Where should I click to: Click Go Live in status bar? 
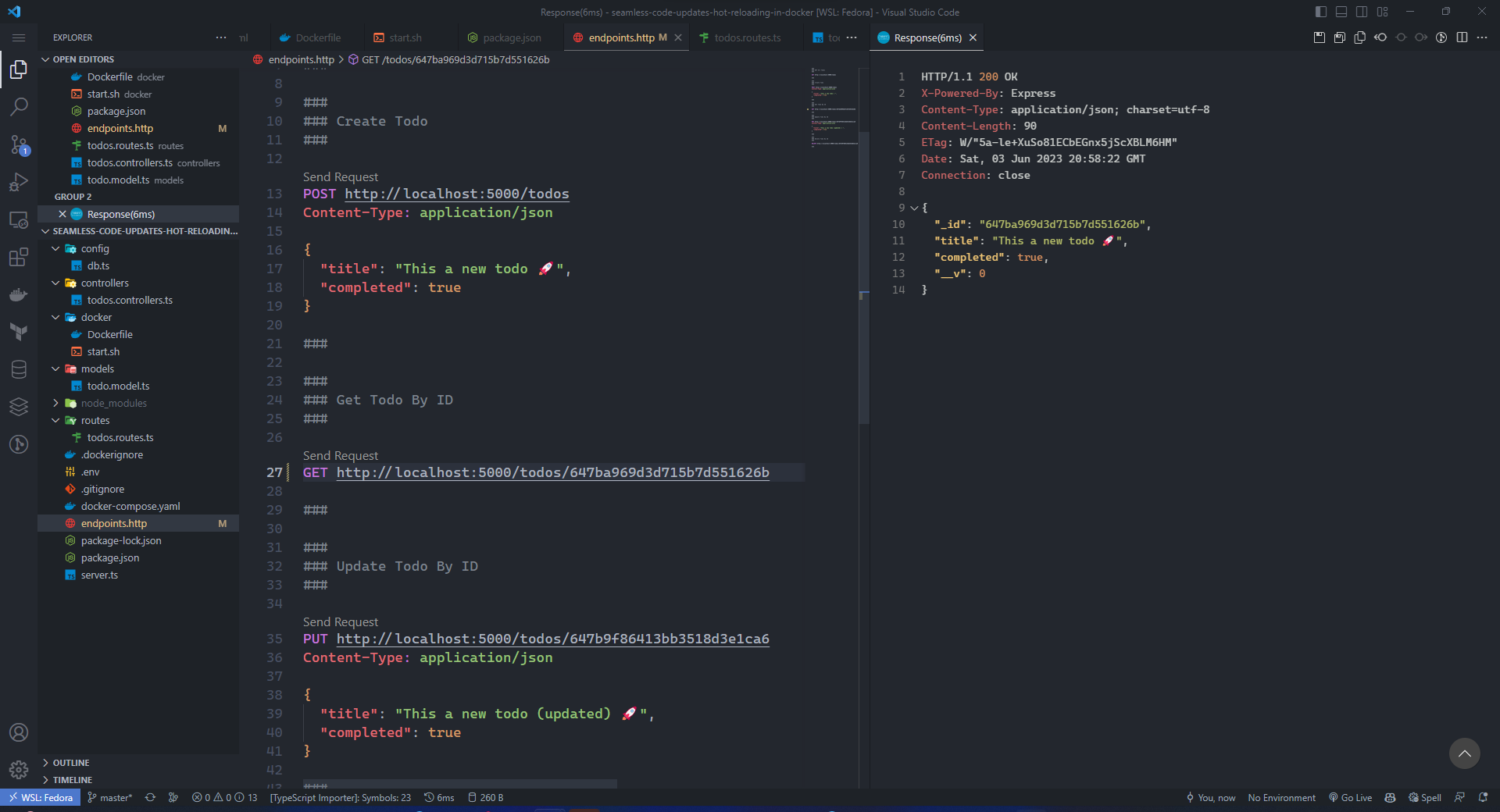[x=1350, y=797]
